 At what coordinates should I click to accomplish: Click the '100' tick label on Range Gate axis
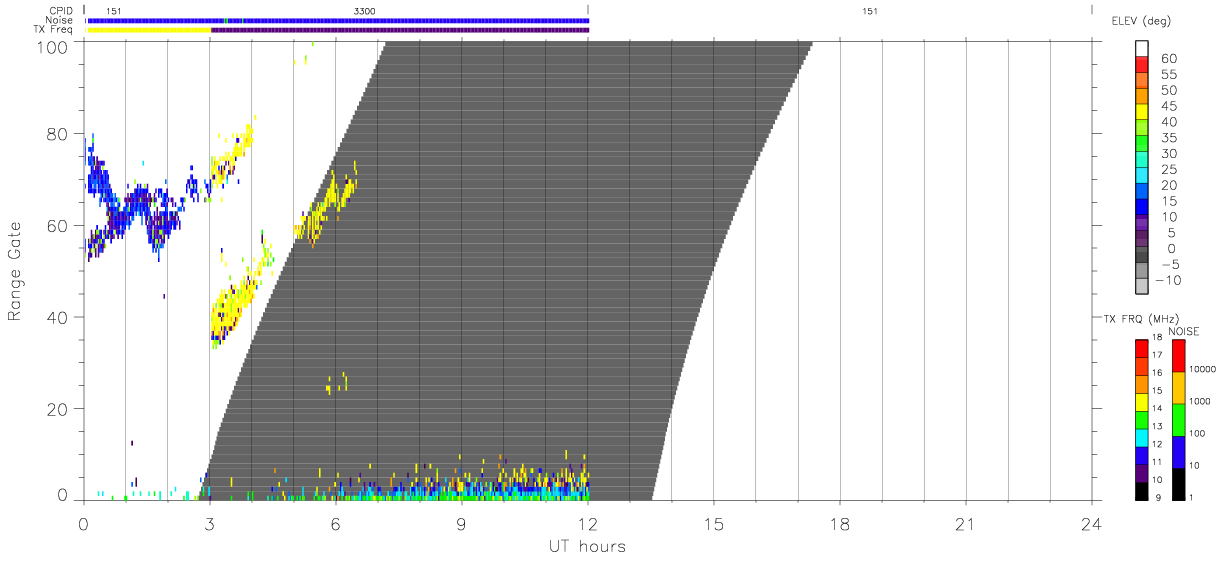click(53, 46)
